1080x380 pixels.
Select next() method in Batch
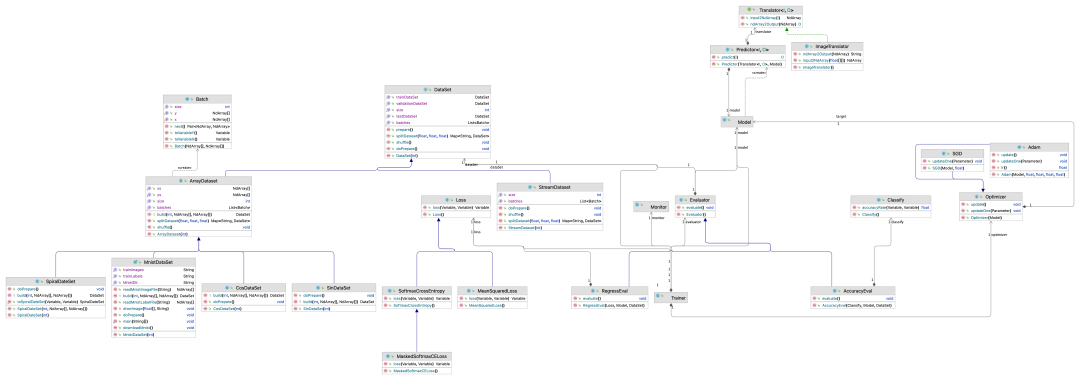197,127
